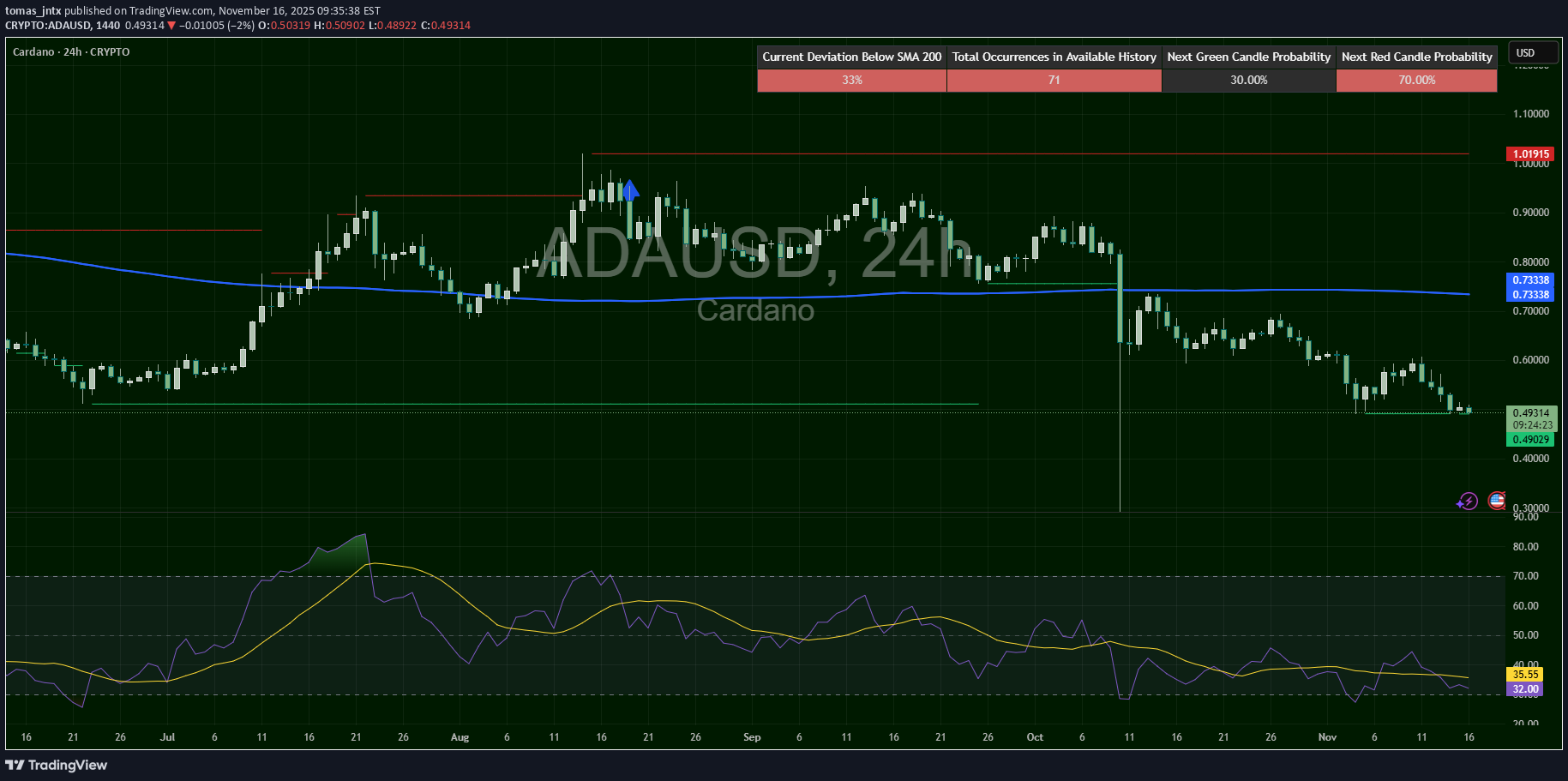Click the Nov label on the time axis
1568x781 pixels.
pyautogui.click(x=1327, y=737)
